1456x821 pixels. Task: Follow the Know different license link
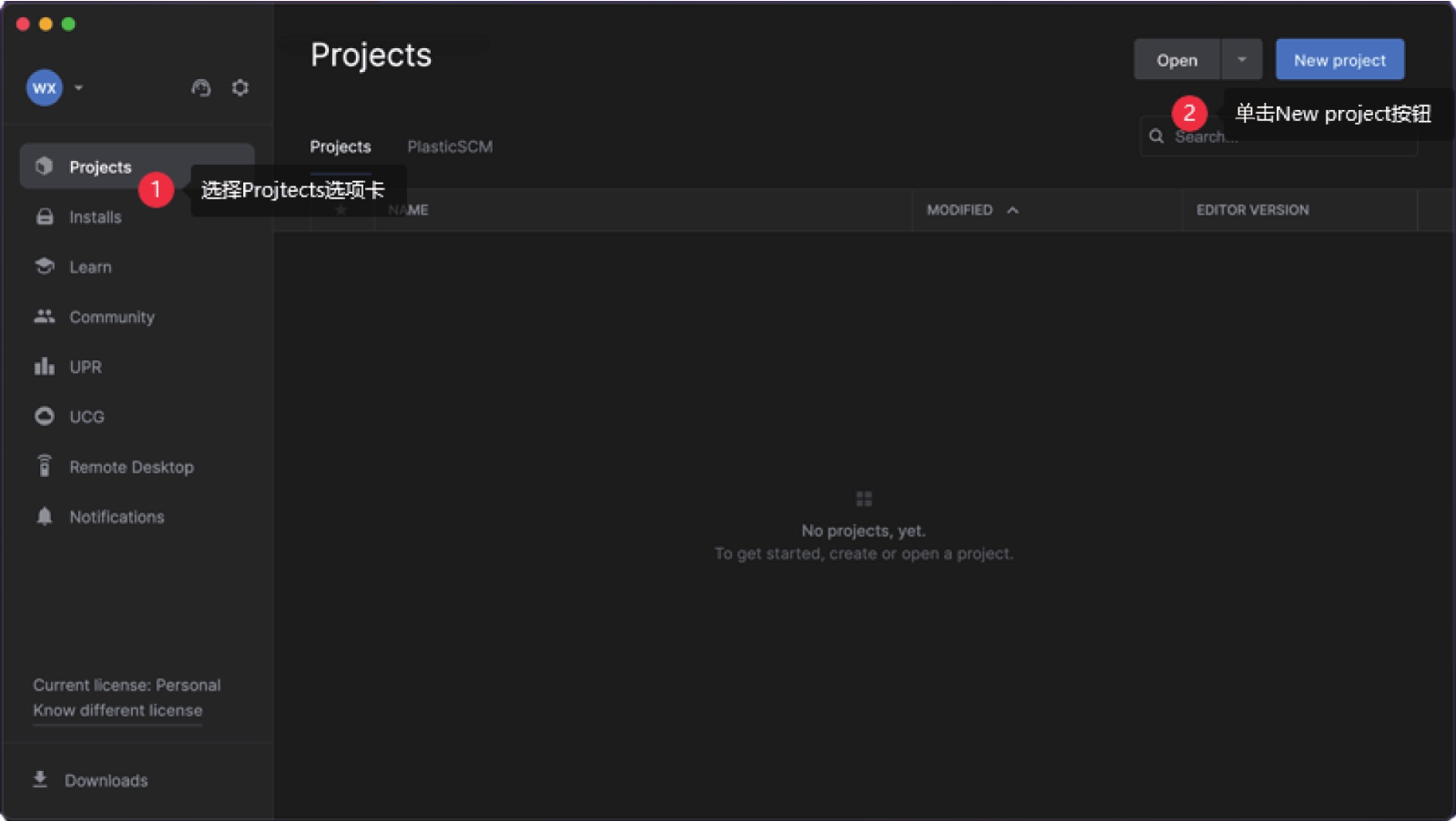[117, 710]
